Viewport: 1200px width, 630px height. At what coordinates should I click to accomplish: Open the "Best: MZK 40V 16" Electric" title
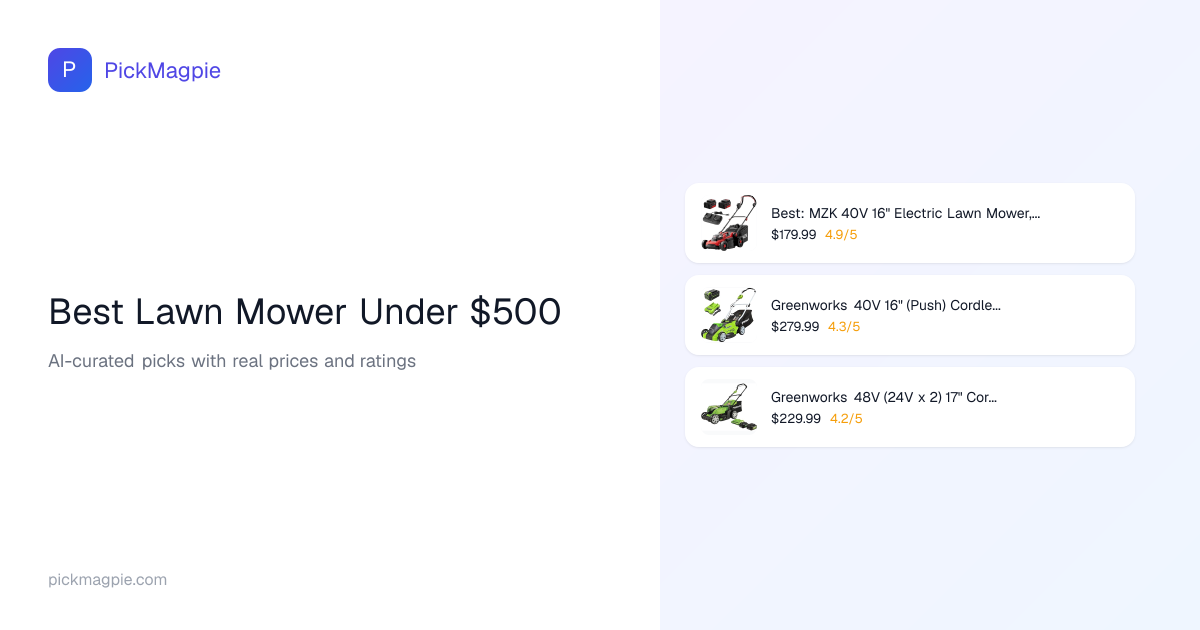tap(905, 213)
